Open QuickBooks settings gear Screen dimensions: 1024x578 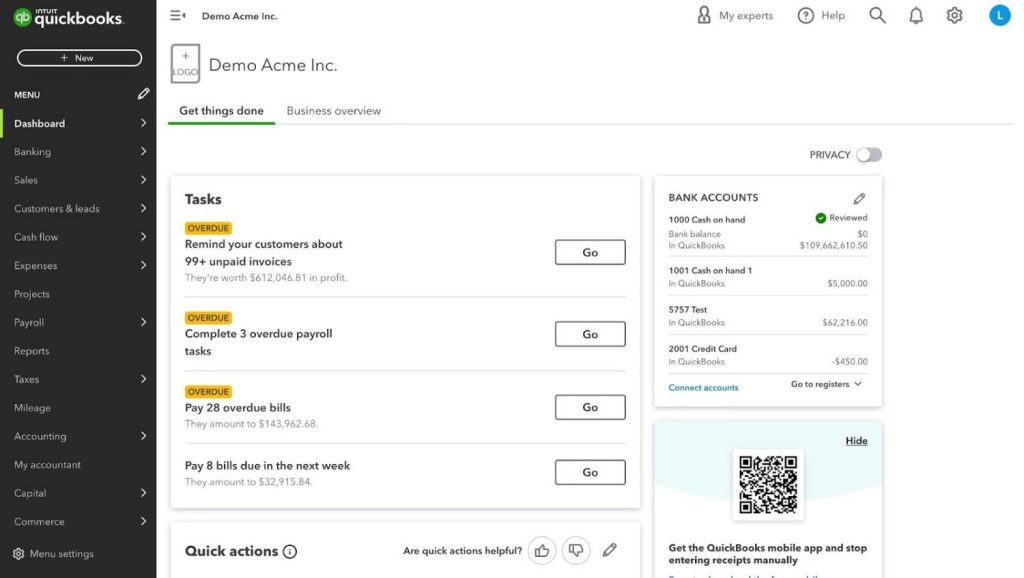[954, 15]
